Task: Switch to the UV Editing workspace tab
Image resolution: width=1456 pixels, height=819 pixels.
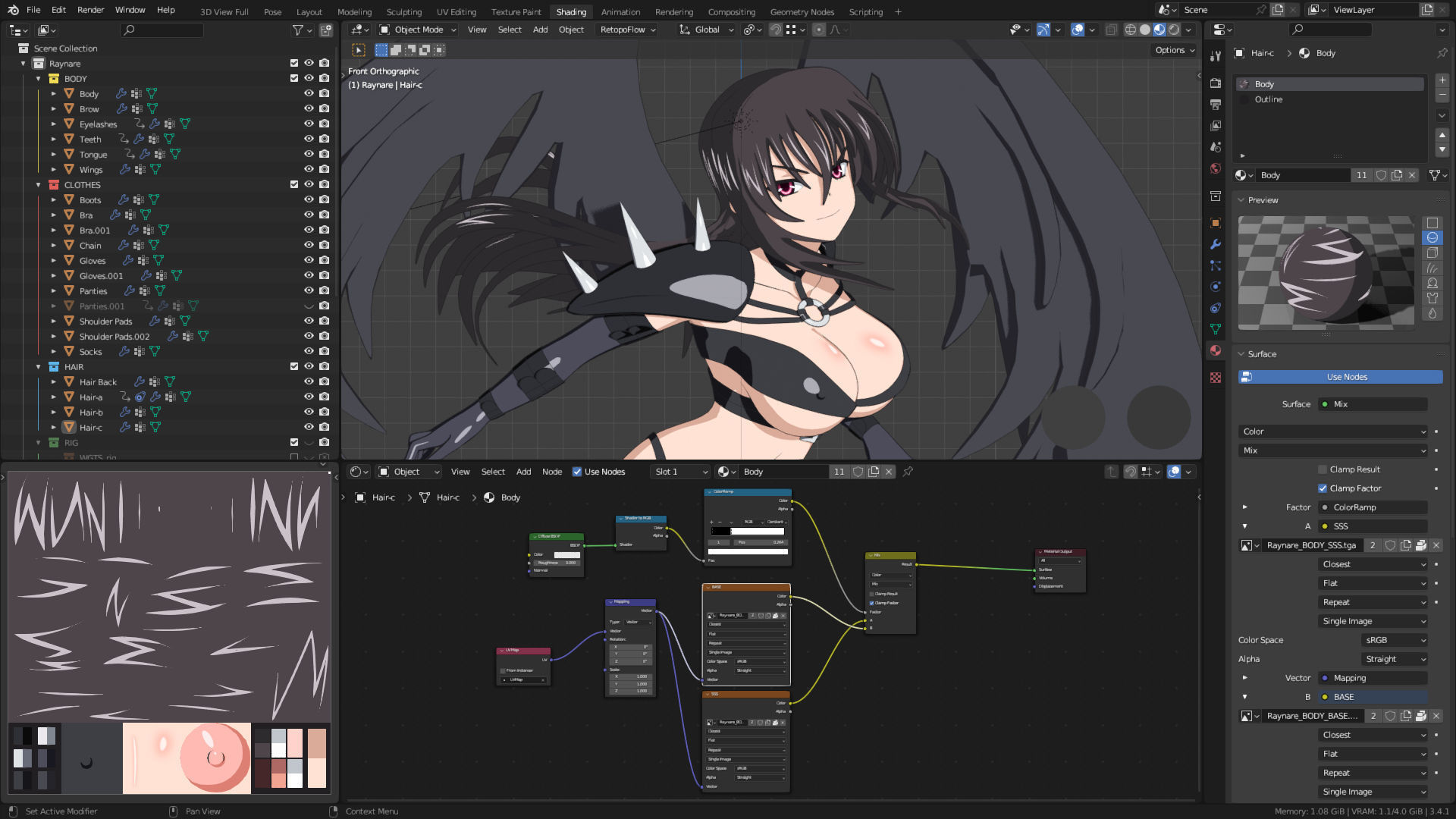Action: pos(457,11)
